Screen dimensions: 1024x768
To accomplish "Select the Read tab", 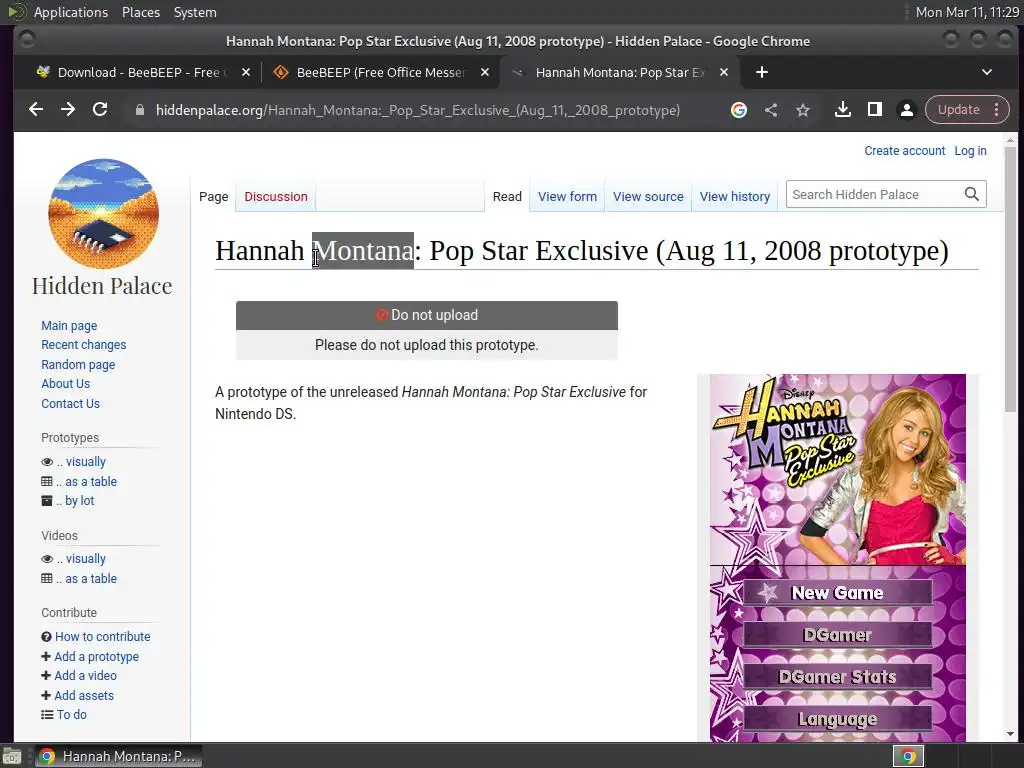I will (507, 197).
